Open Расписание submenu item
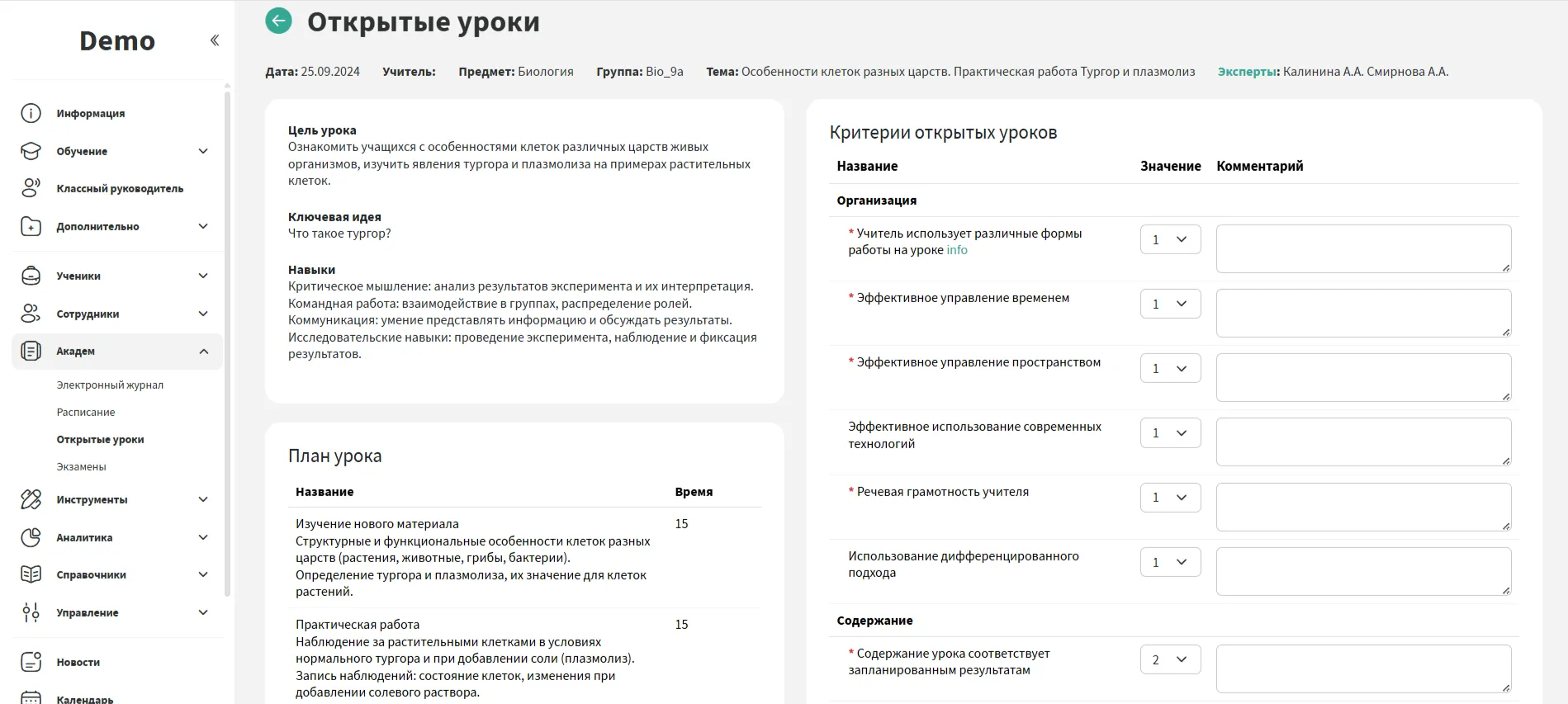The height and width of the screenshot is (704, 1568). pos(86,412)
